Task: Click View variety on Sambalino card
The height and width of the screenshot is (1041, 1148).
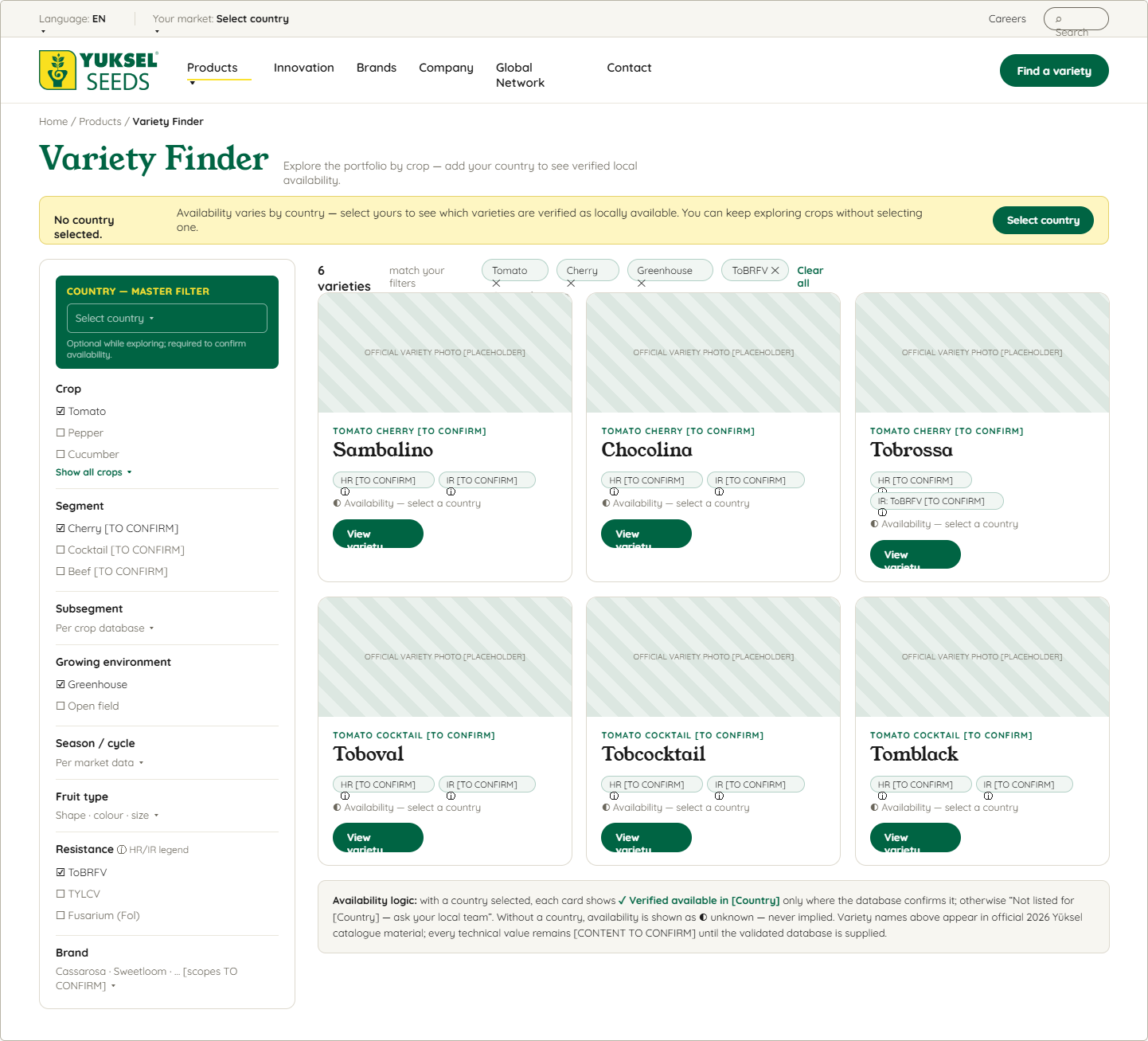Action: click(x=378, y=534)
